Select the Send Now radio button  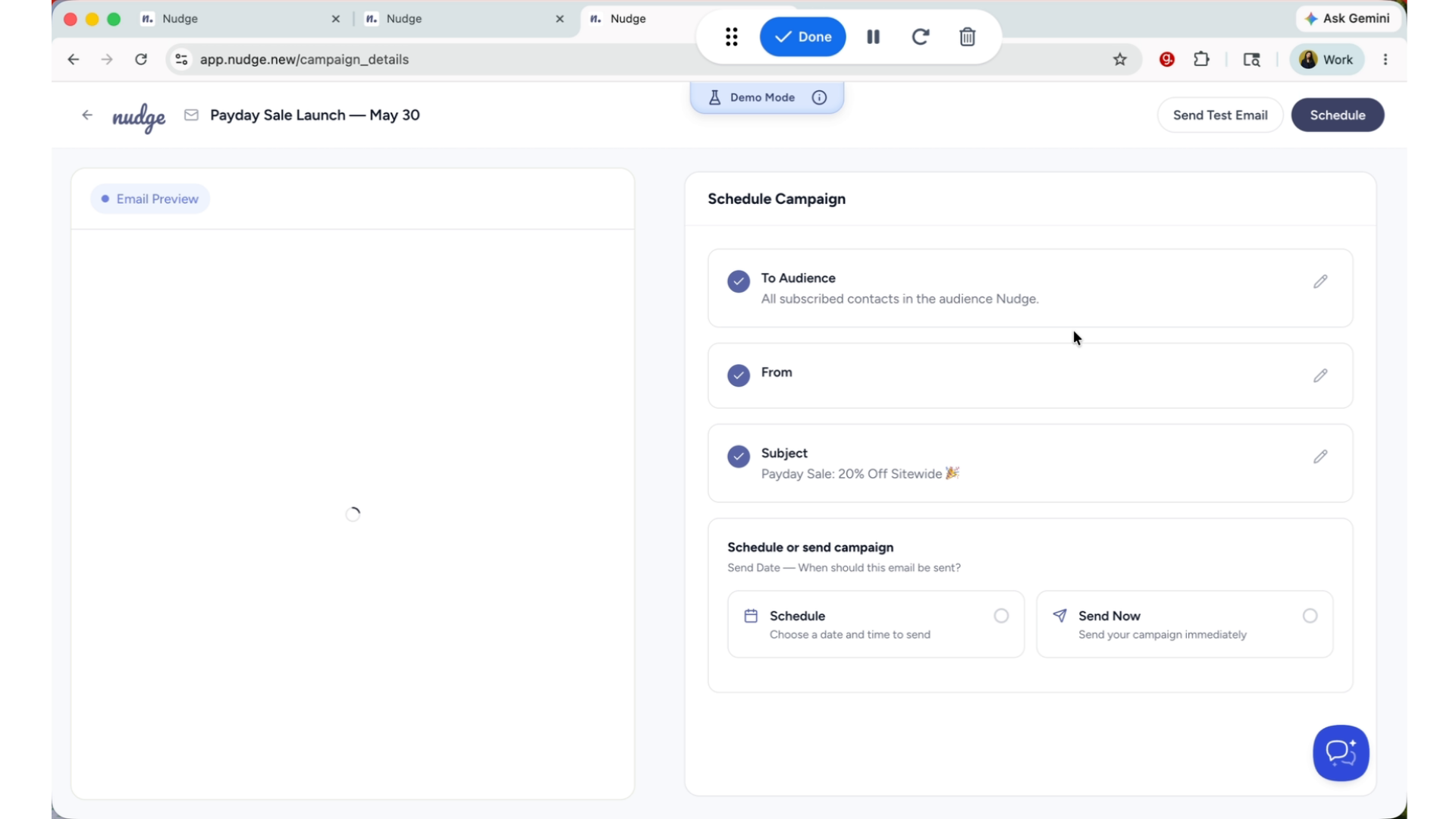coord(1310,616)
